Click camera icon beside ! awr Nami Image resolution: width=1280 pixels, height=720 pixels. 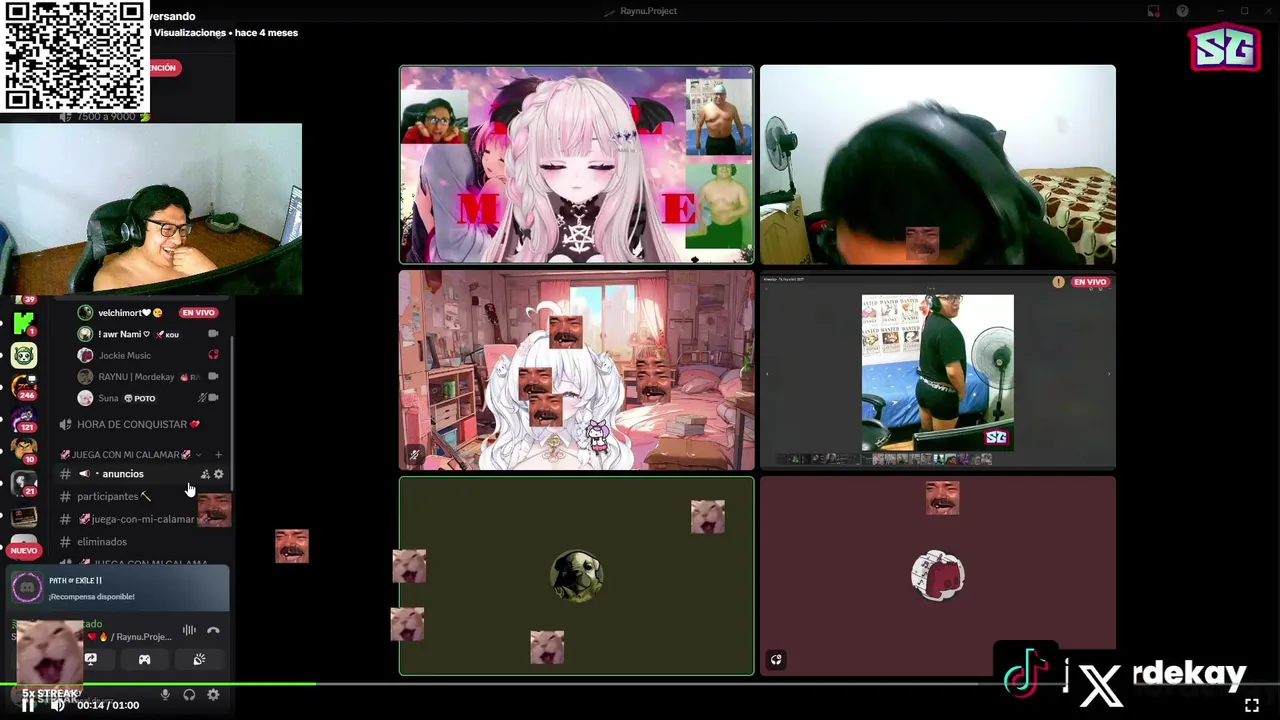(x=213, y=334)
